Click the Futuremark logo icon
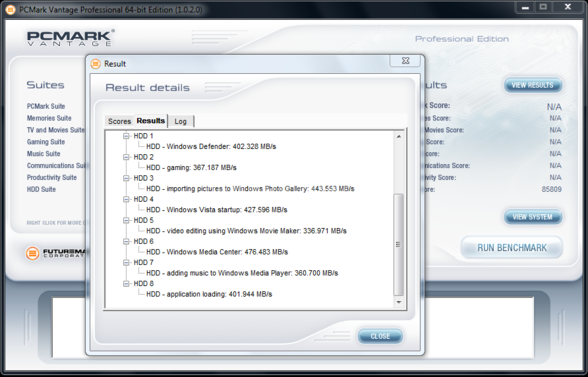The height and width of the screenshot is (377, 588). tap(33, 253)
